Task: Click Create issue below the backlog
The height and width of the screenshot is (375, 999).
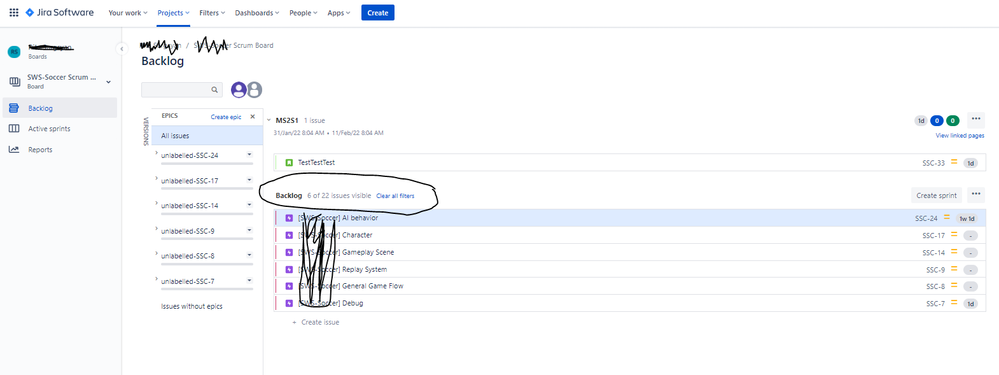Action: click(315, 322)
